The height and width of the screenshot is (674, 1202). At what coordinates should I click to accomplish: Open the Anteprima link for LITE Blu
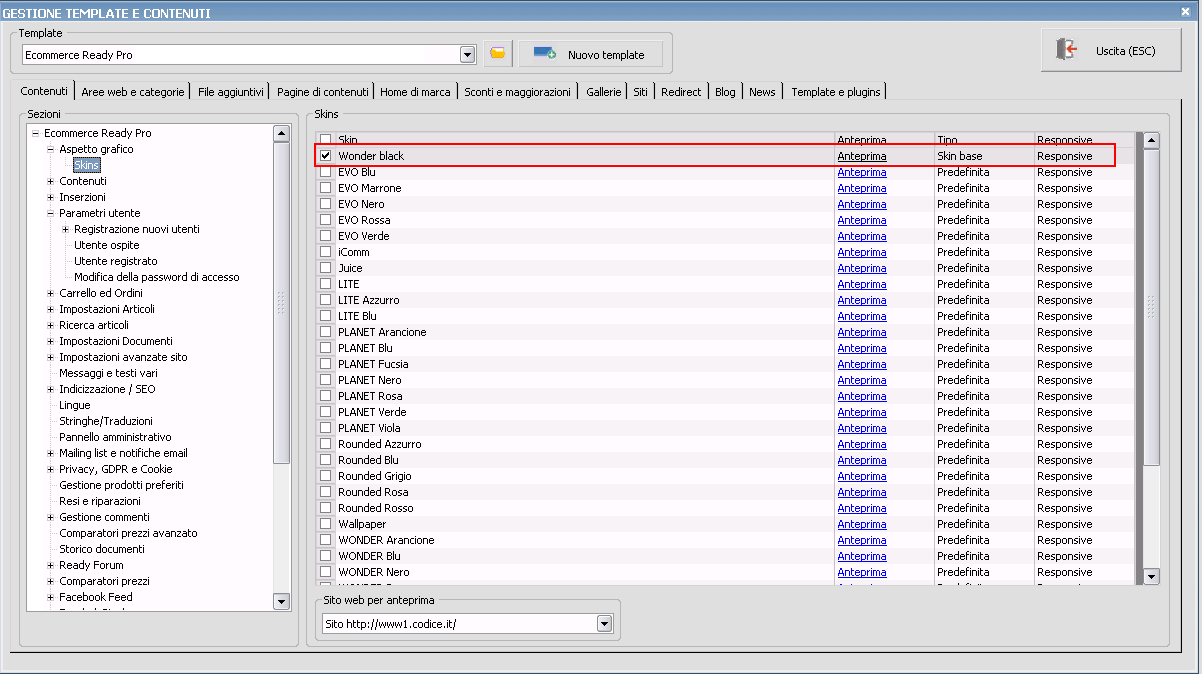pos(862,316)
